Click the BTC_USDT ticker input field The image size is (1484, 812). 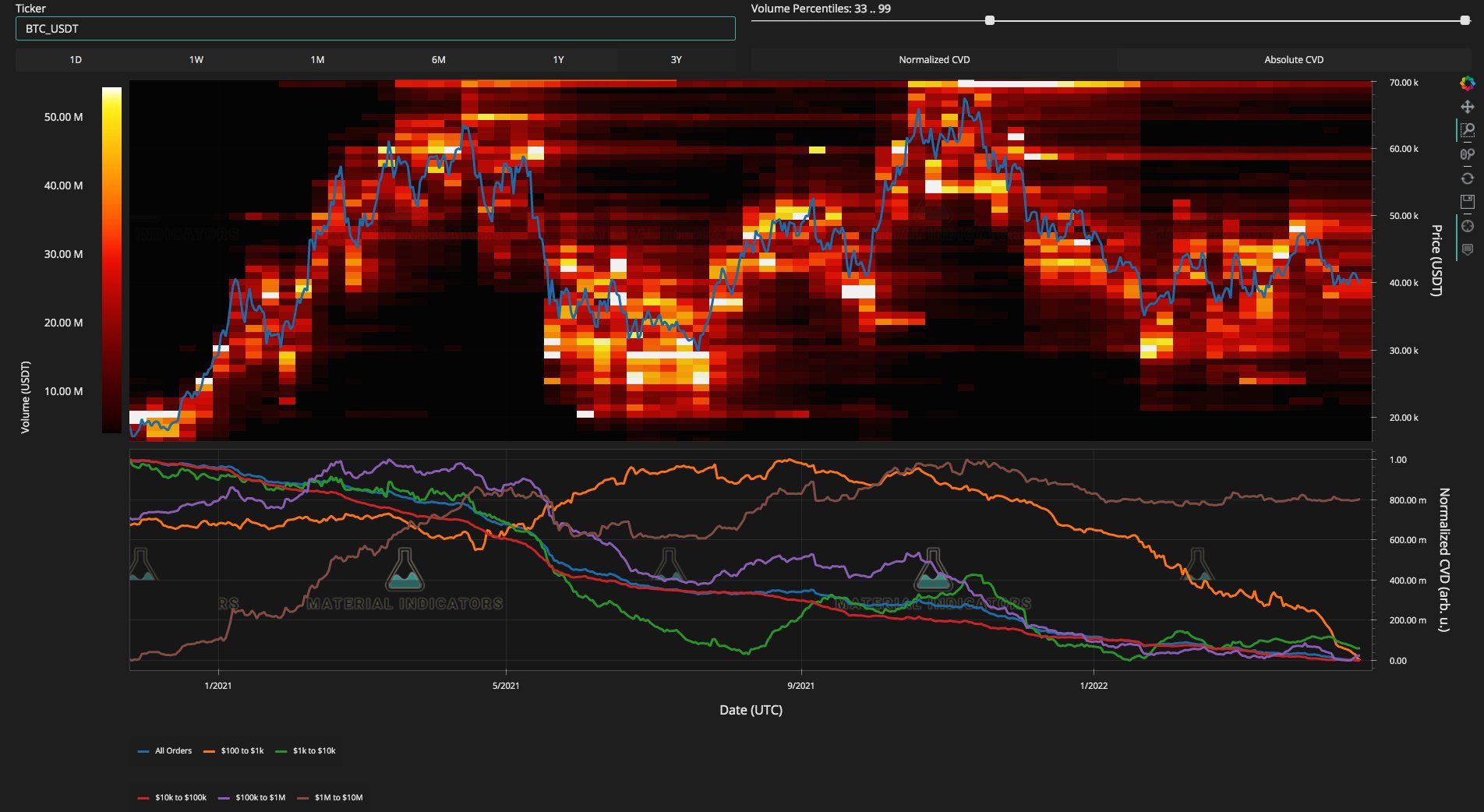(x=375, y=29)
